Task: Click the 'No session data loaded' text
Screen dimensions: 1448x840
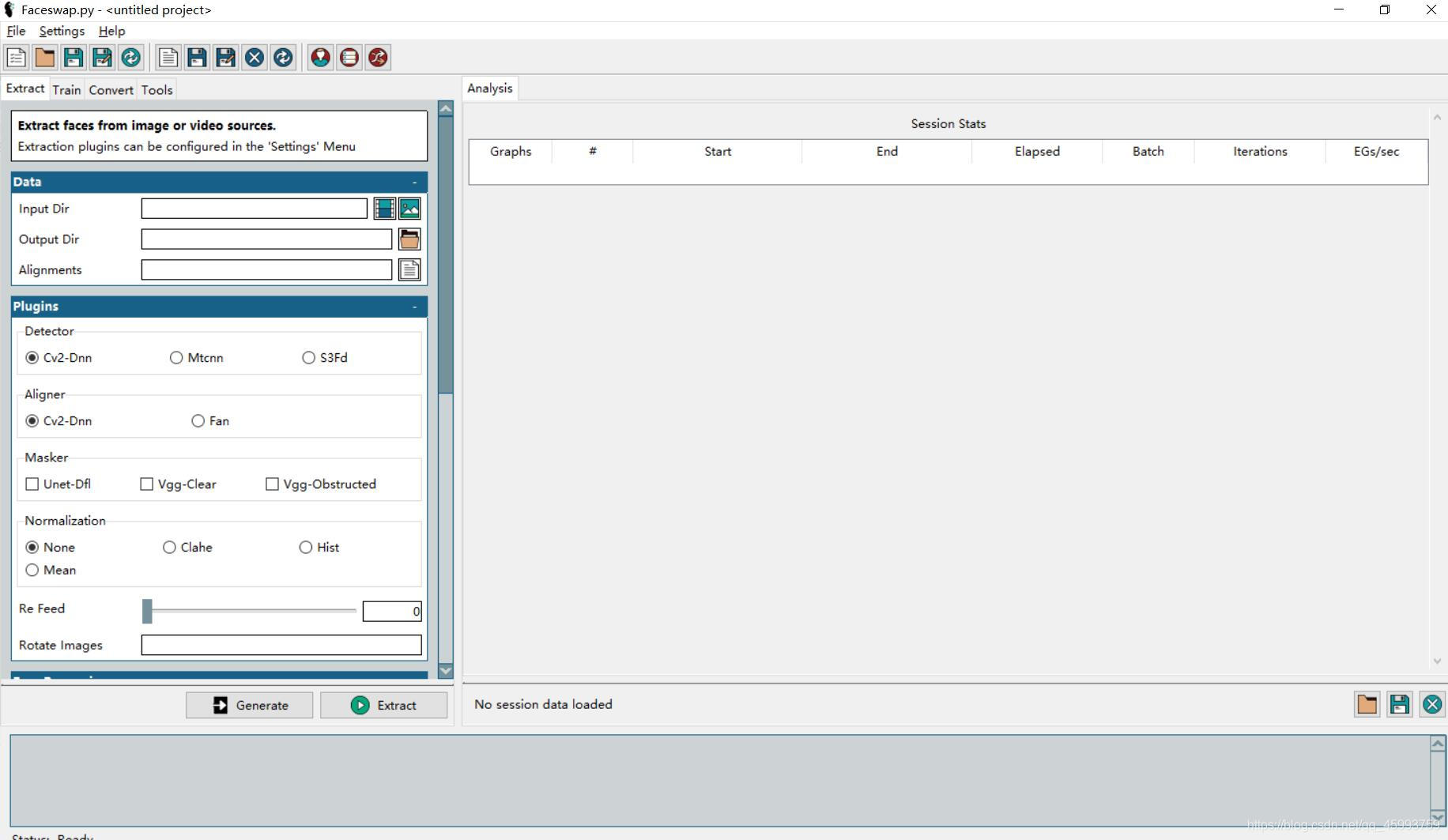Action: pyautogui.click(x=543, y=705)
